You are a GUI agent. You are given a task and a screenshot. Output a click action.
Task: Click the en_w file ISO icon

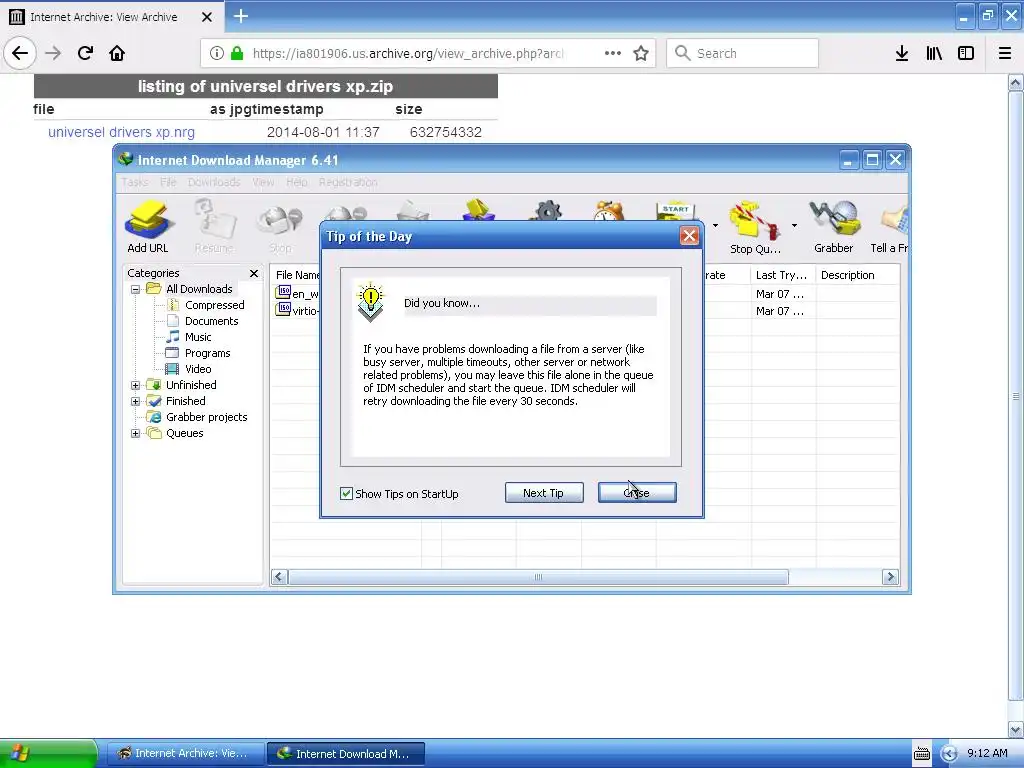click(283, 293)
